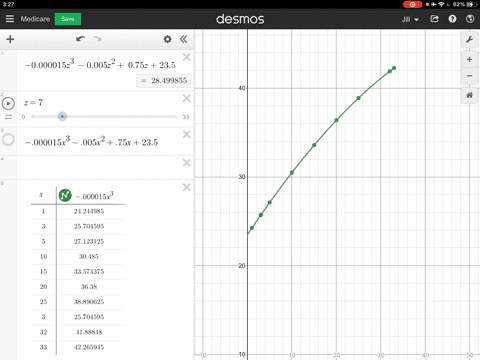Select table cell 41.88848
This screenshot has height=360, width=480.
[x=89, y=332]
